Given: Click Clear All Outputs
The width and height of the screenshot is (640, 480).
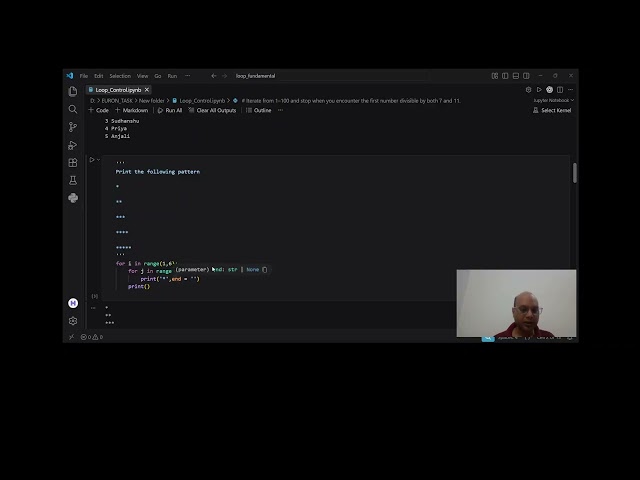Looking at the screenshot, I should tap(212, 110).
